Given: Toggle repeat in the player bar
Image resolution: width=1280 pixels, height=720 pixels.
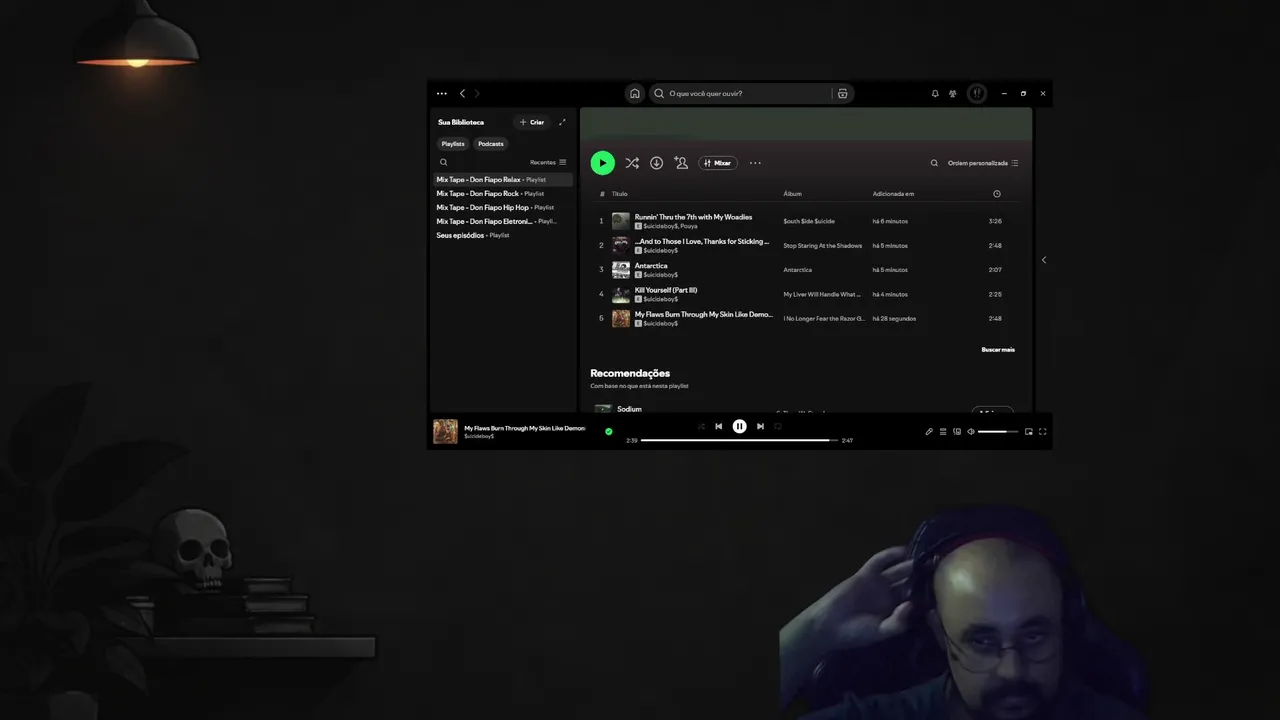Looking at the screenshot, I should 777,426.
